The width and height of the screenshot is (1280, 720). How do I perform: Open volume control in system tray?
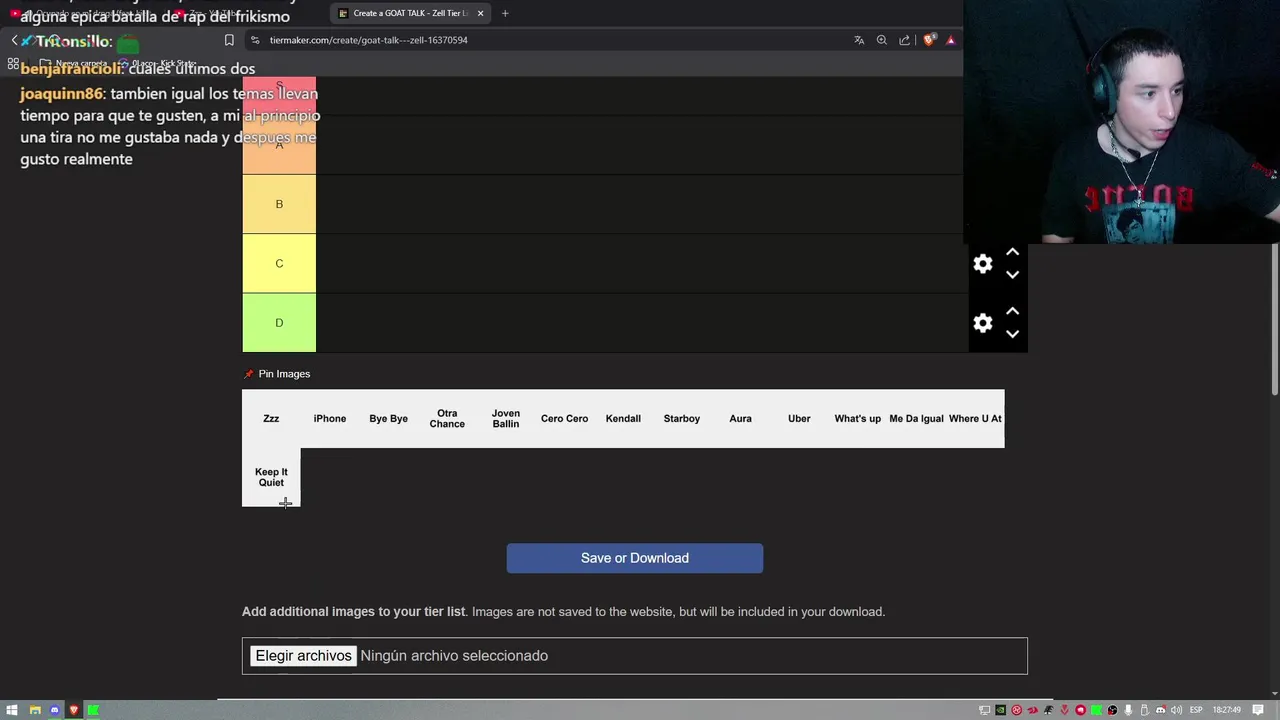click(1176, 710)
